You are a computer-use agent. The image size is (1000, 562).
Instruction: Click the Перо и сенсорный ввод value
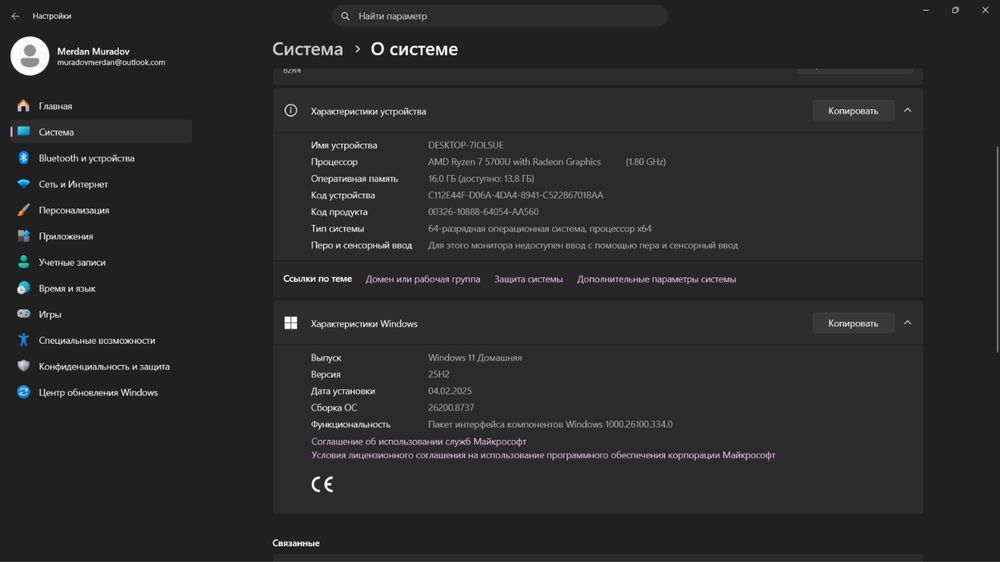pos(583,245)
